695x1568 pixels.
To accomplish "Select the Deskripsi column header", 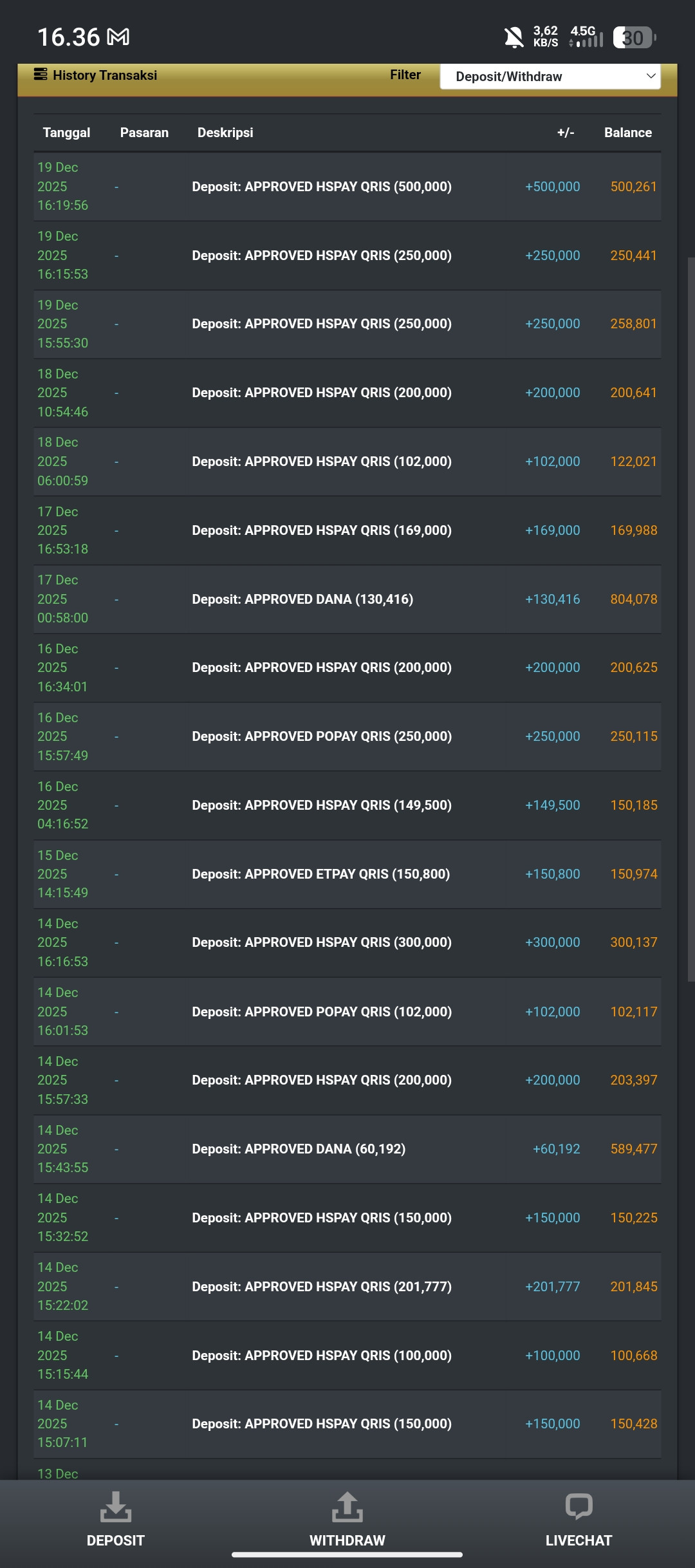I will tap(225, 133).
